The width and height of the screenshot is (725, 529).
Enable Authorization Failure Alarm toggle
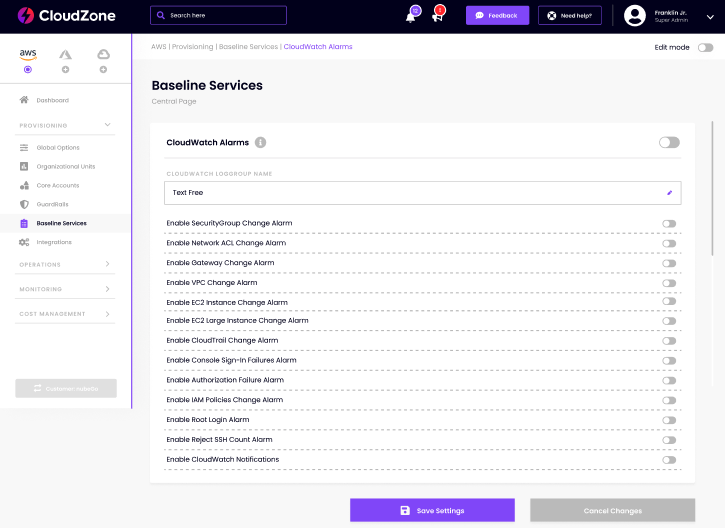[669, 381]
